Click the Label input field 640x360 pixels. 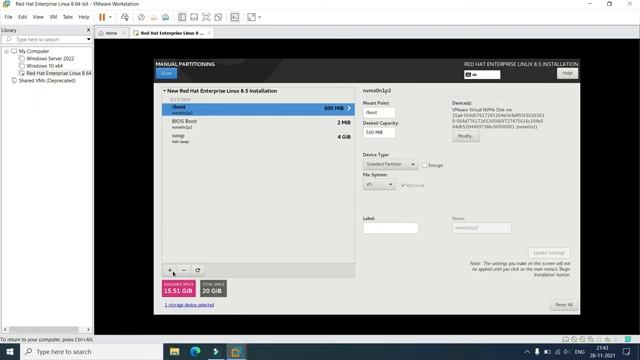point(391,228)
